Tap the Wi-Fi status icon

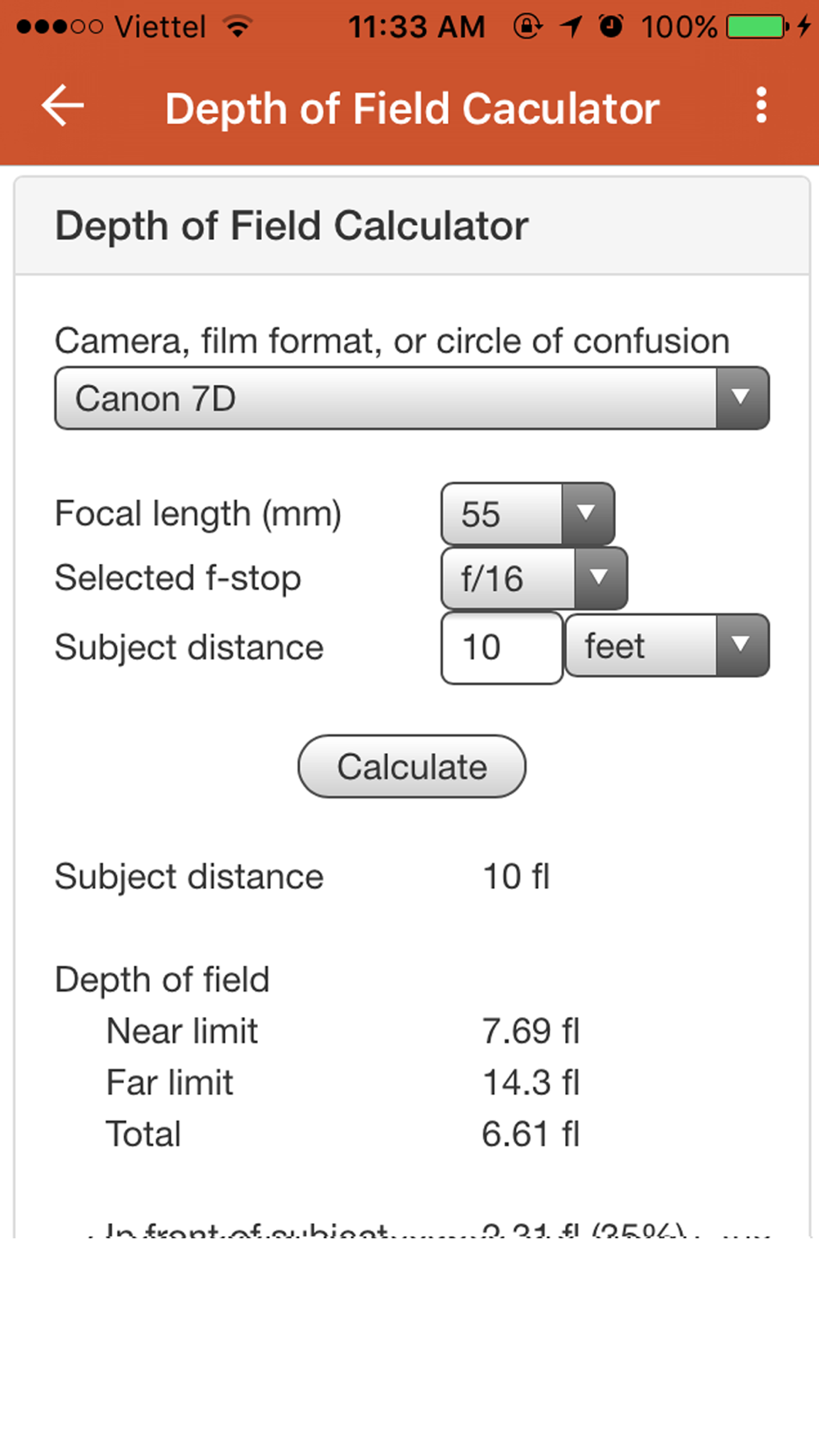(238, 27)
